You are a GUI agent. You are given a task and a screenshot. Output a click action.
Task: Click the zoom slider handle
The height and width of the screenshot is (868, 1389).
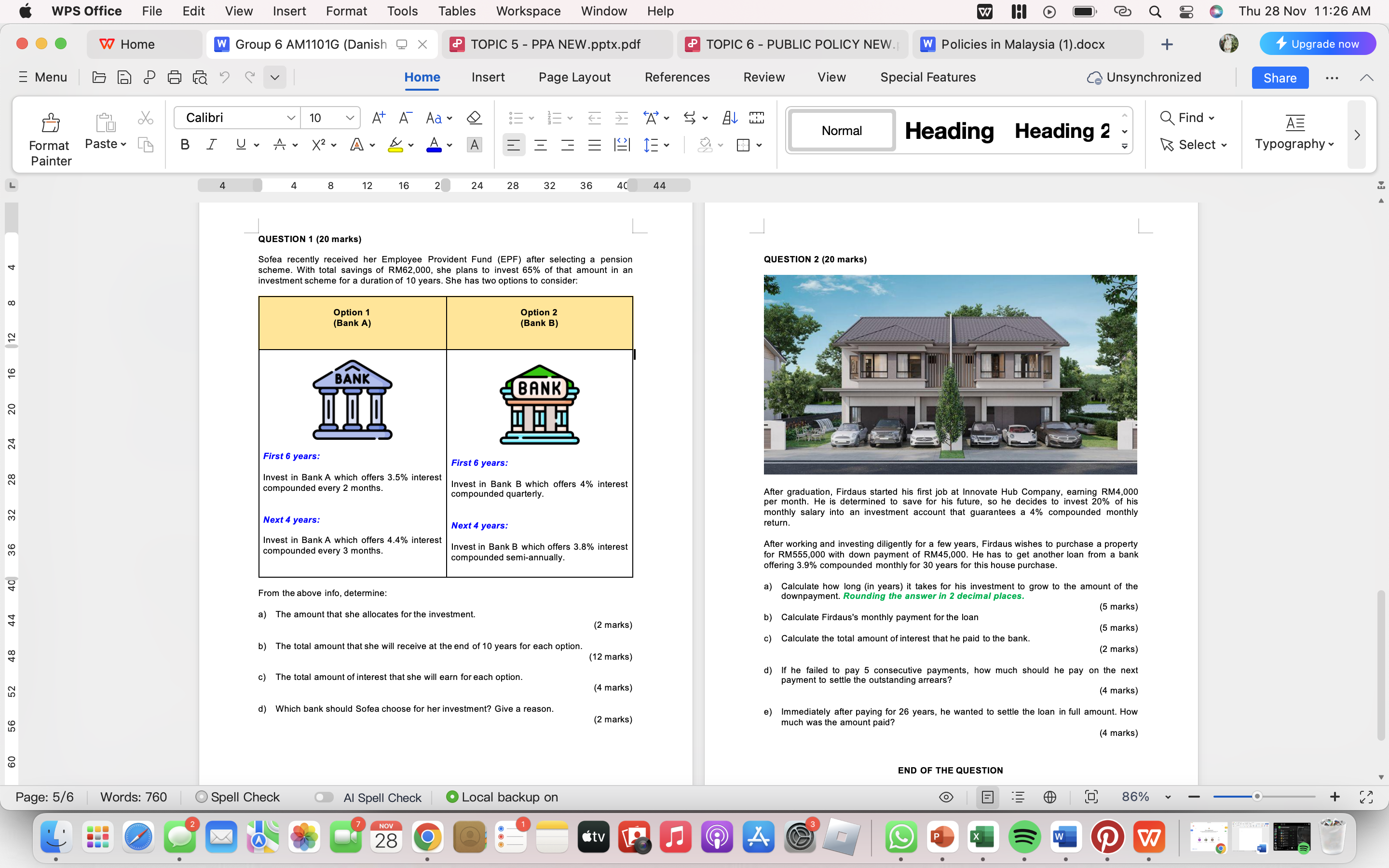(x=1257, y=797)
